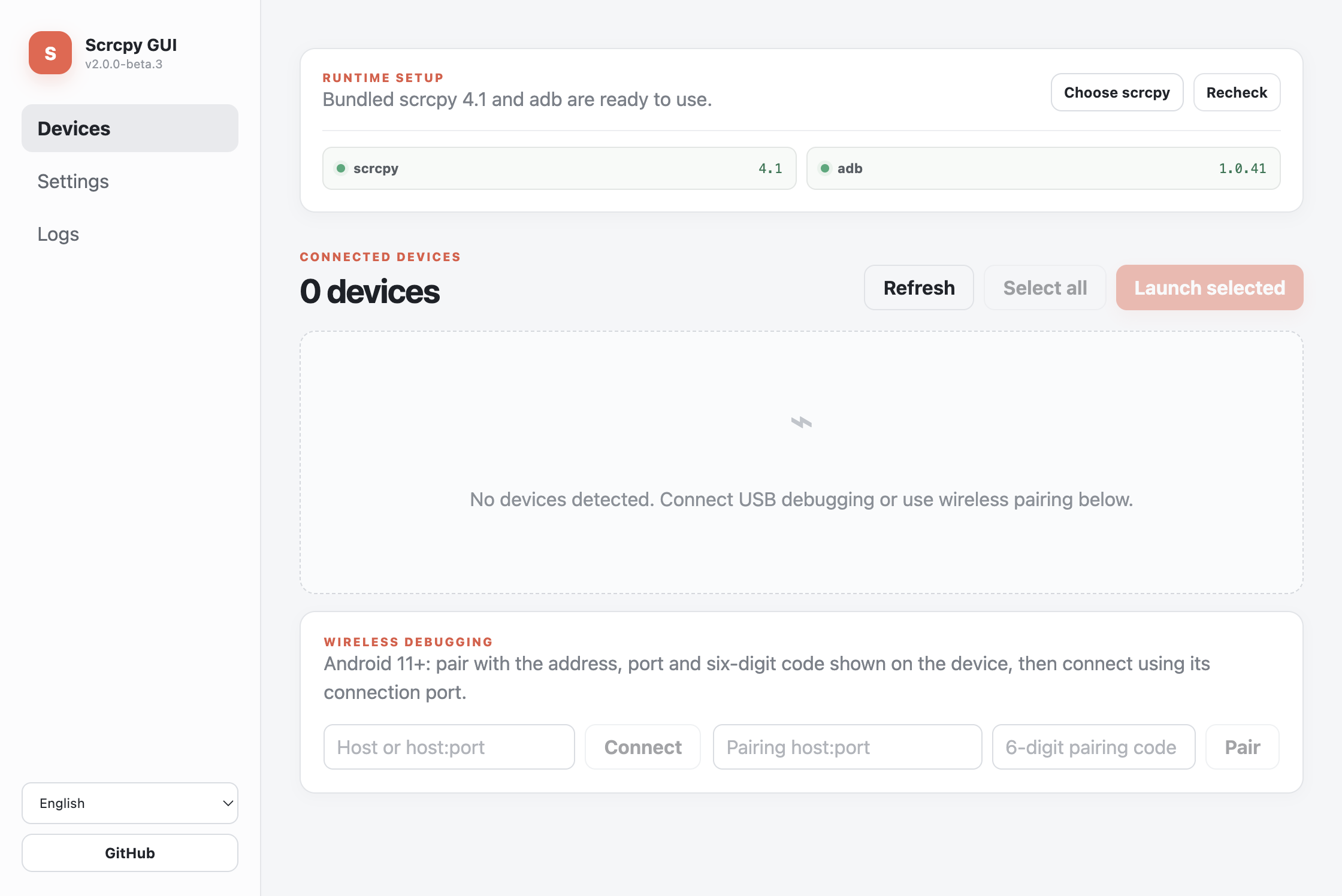Focus the Pairing host:port field

848,747
